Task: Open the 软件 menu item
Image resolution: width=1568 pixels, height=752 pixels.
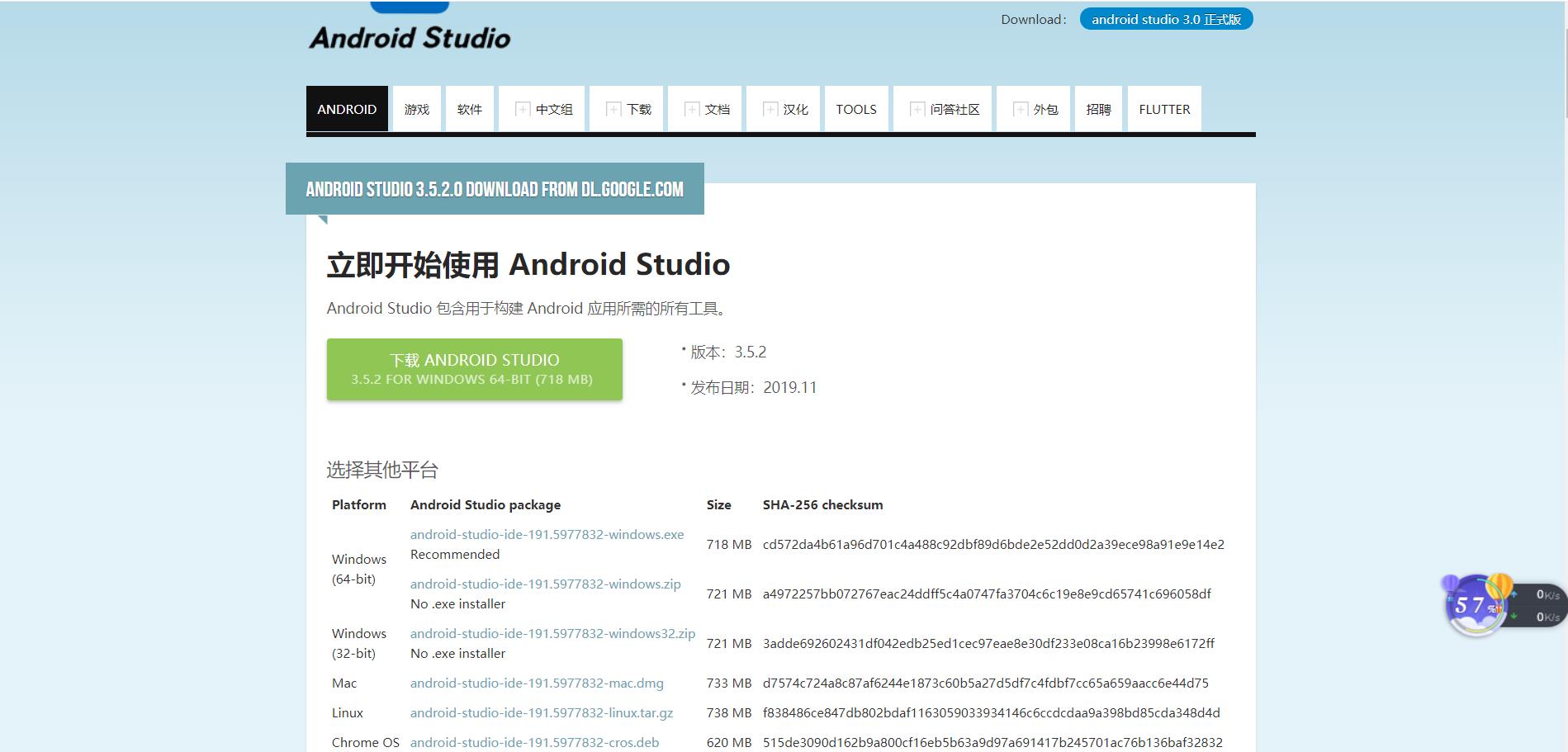Action: (470, 109)
